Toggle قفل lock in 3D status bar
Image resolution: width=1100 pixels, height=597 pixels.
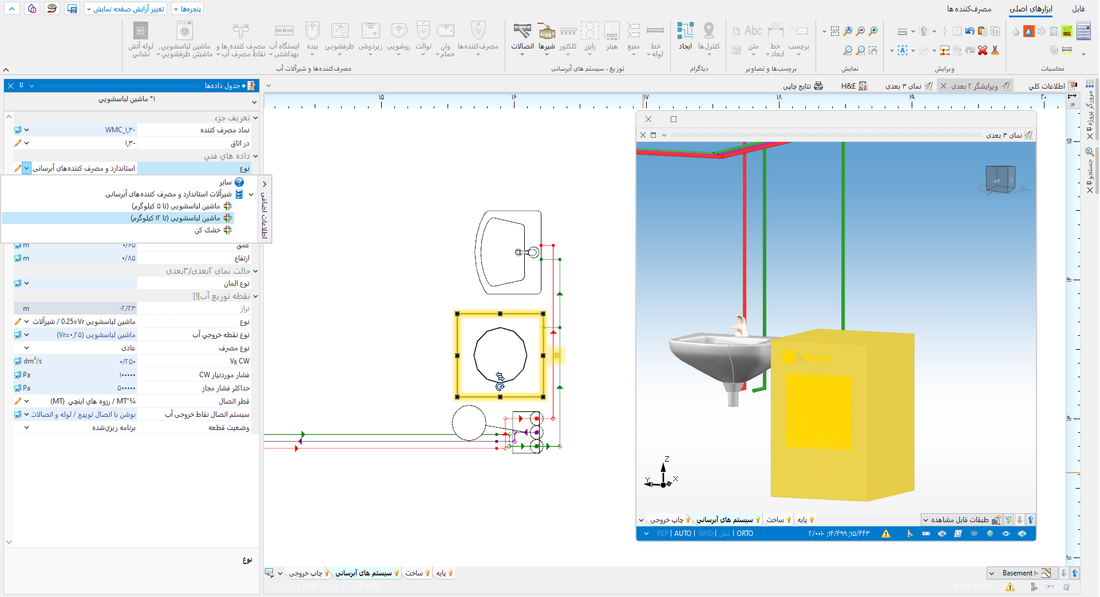click(x=723, y=534)
